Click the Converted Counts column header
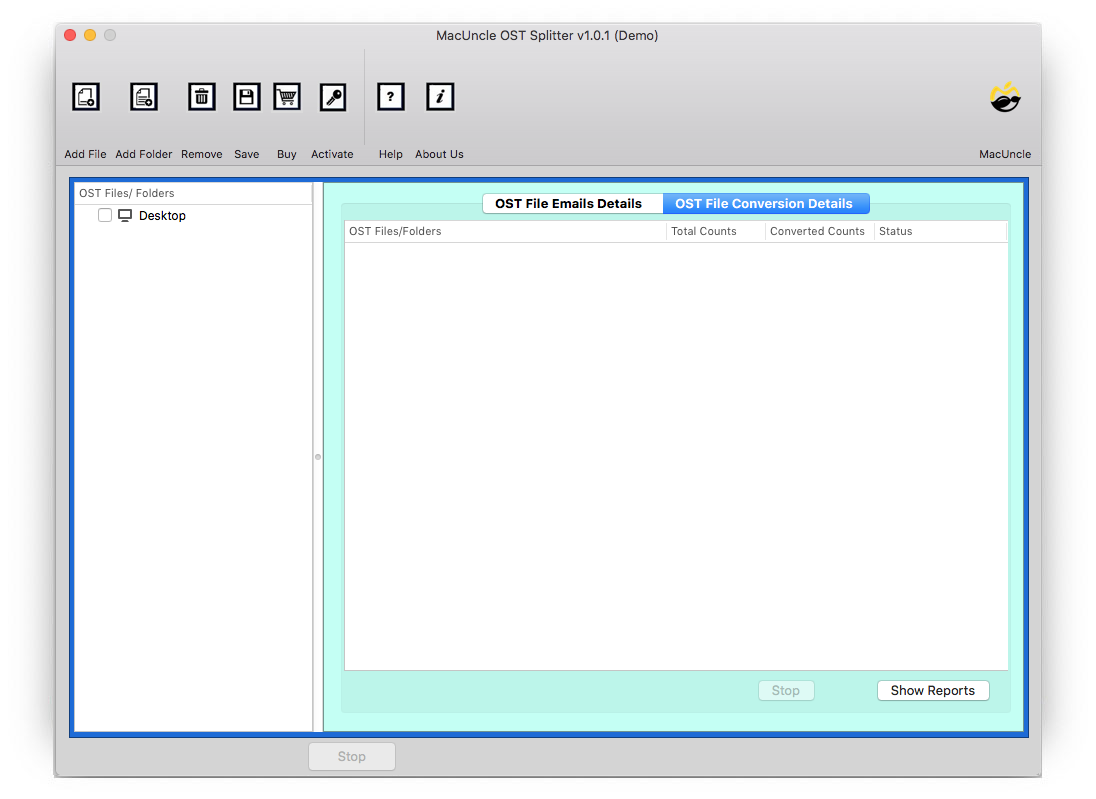 pyautogui.click(x=817, y=232)
